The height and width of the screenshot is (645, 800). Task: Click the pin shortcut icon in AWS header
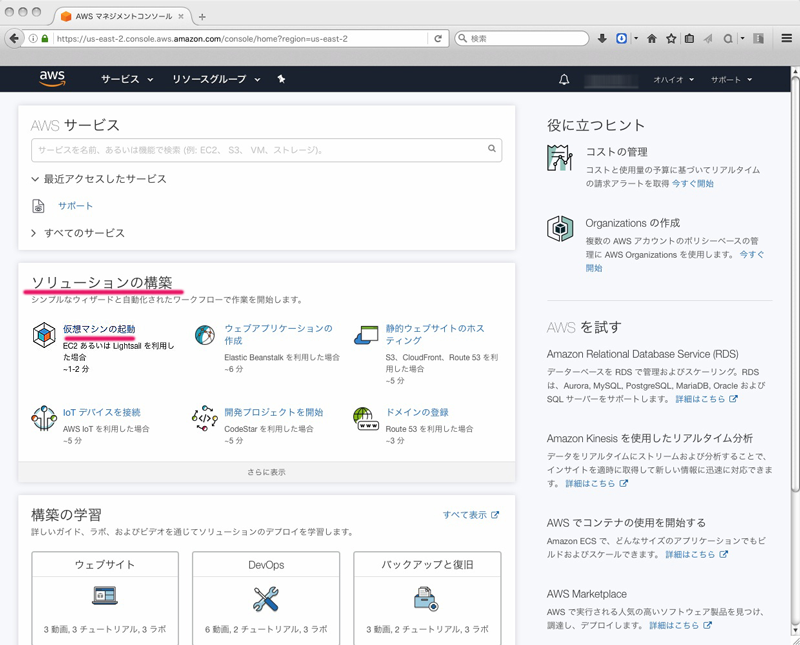coord(281,79)
